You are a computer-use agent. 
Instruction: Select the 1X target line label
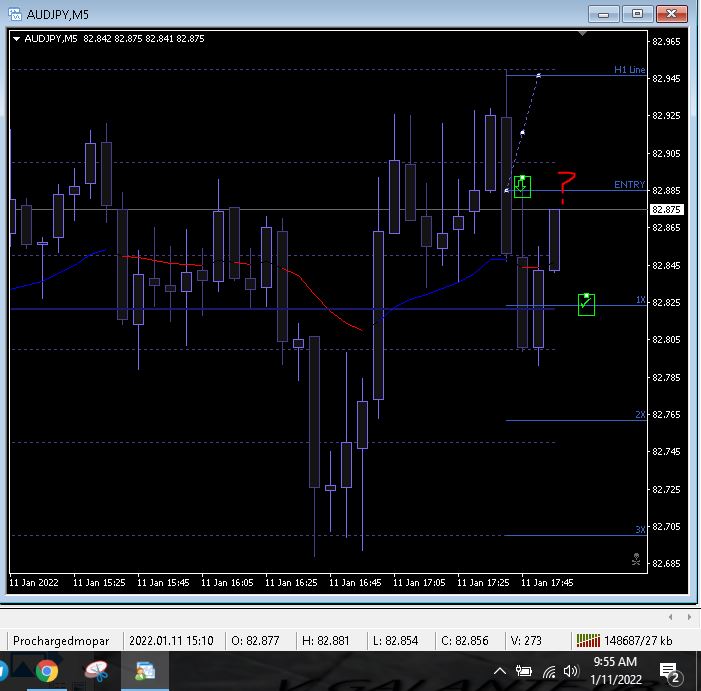641,300
